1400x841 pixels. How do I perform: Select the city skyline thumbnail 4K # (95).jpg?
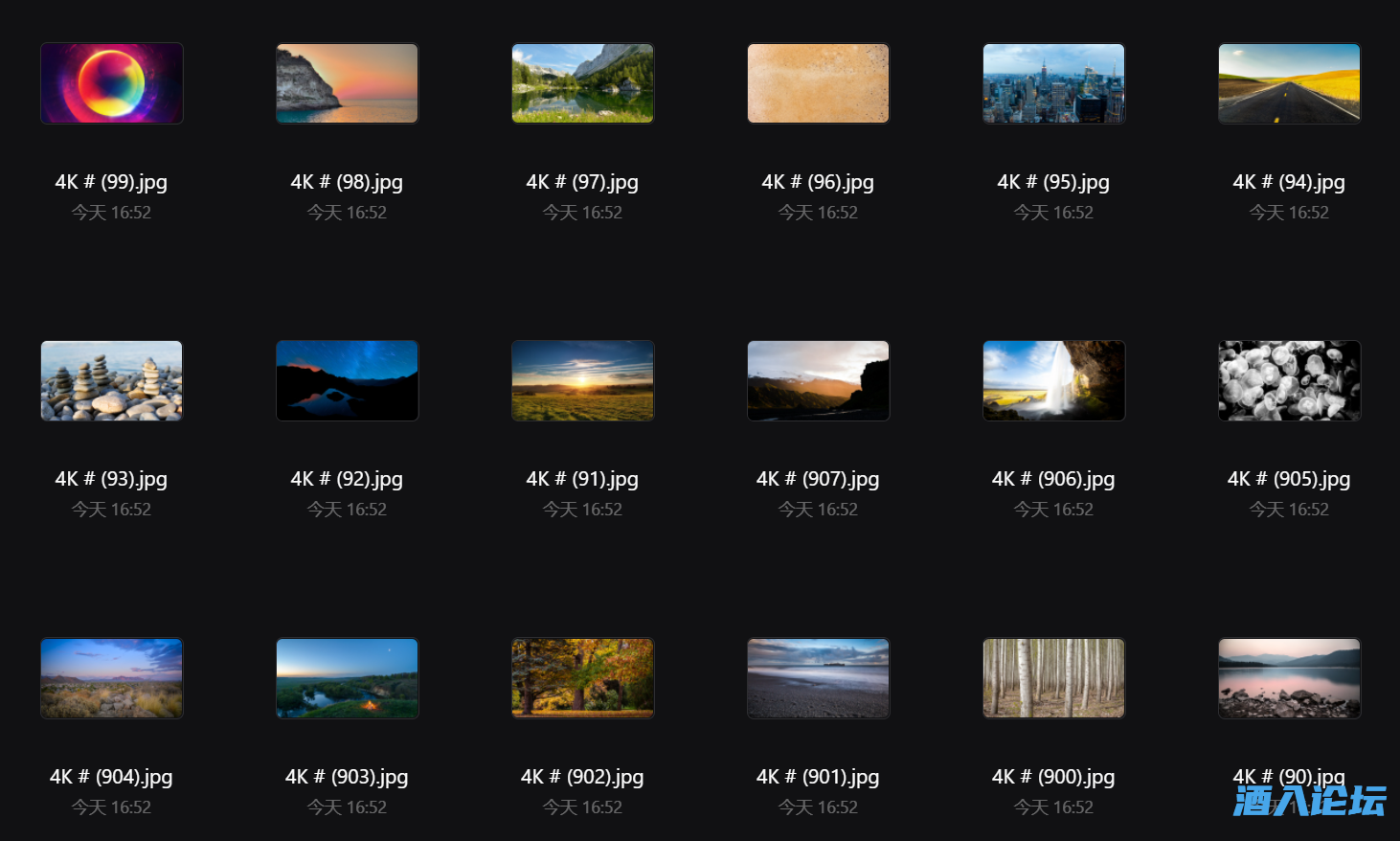1053,83
